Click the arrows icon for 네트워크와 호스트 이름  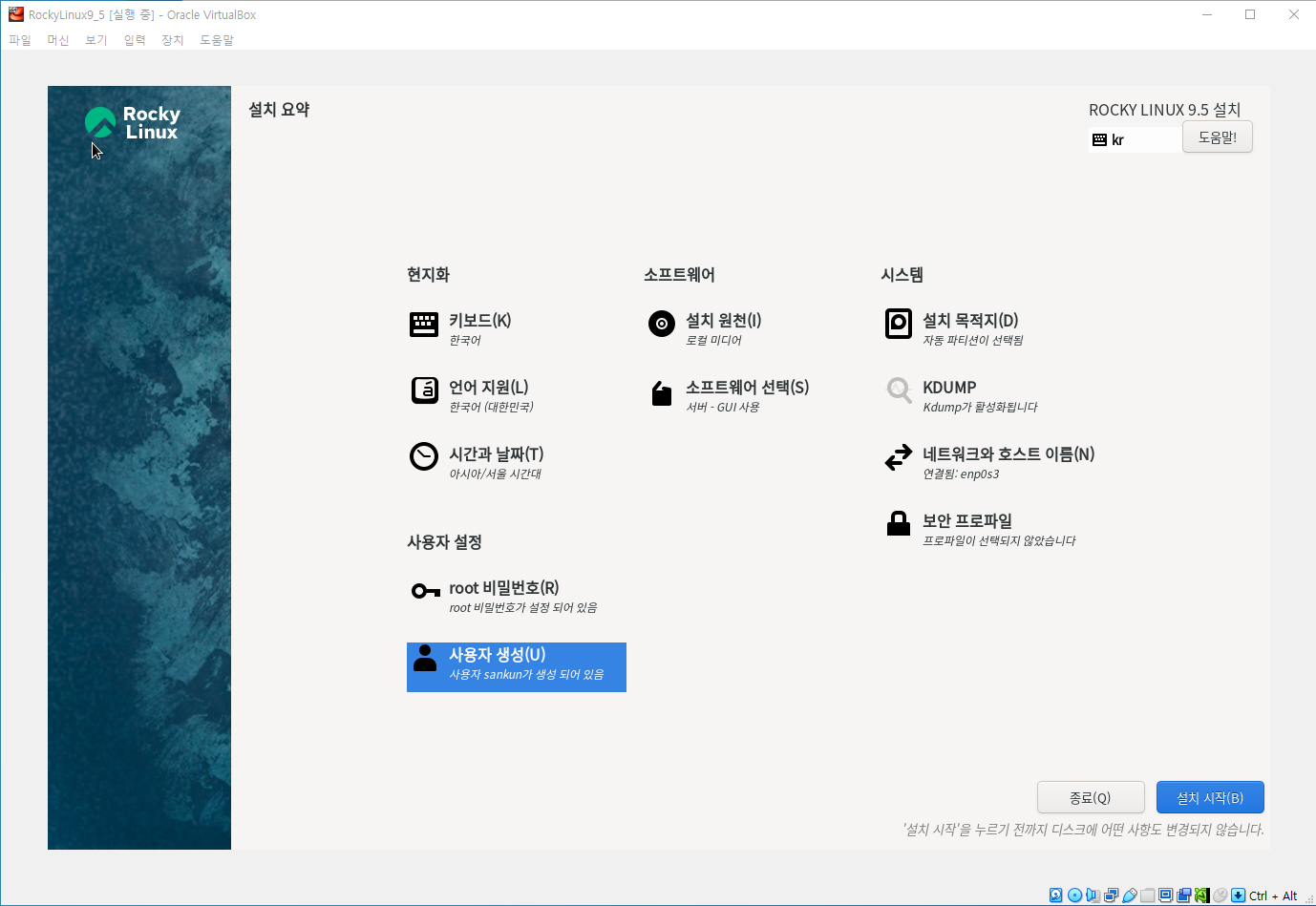[899, 457]
